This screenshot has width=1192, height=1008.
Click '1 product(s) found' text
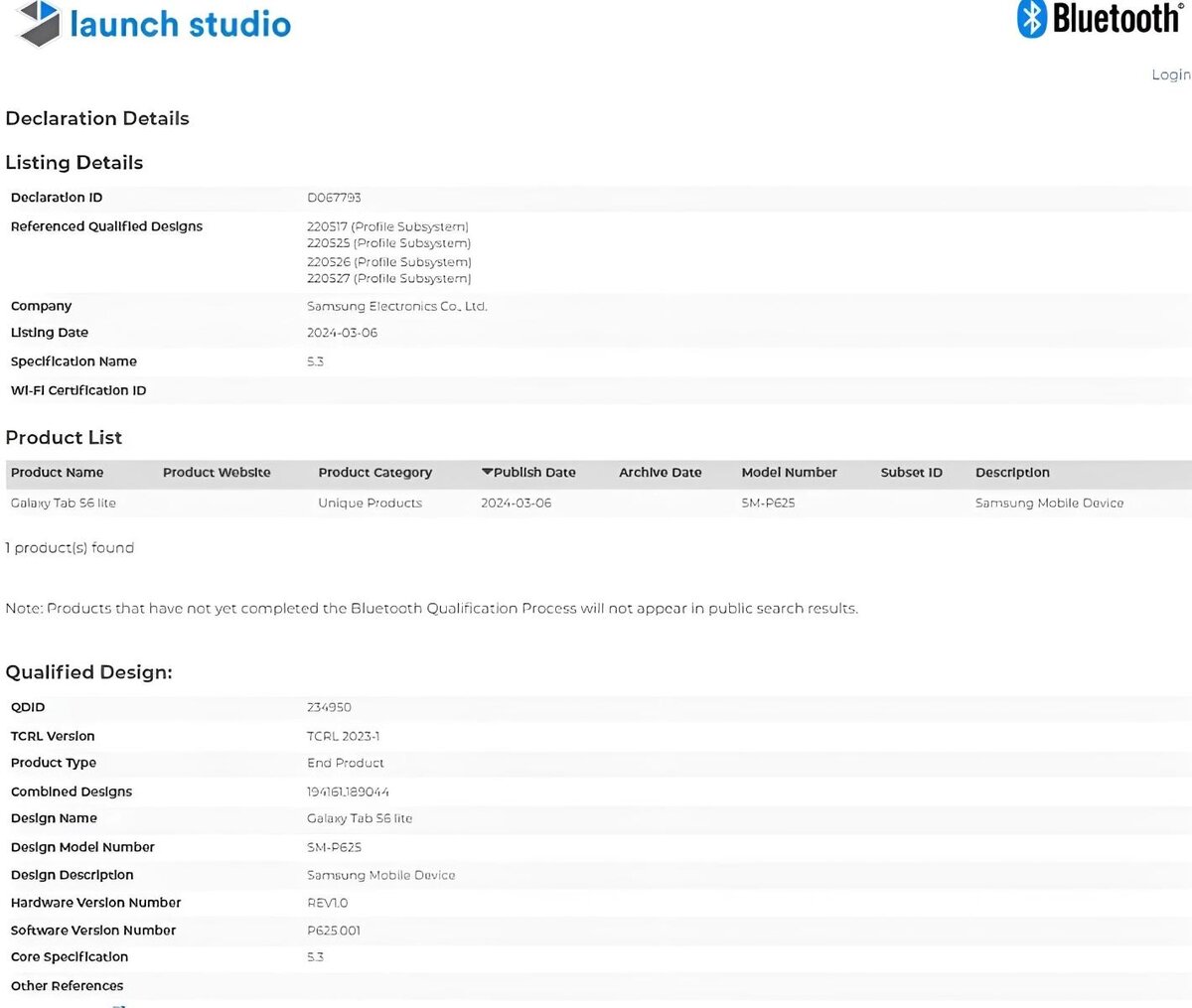[70, 548]
